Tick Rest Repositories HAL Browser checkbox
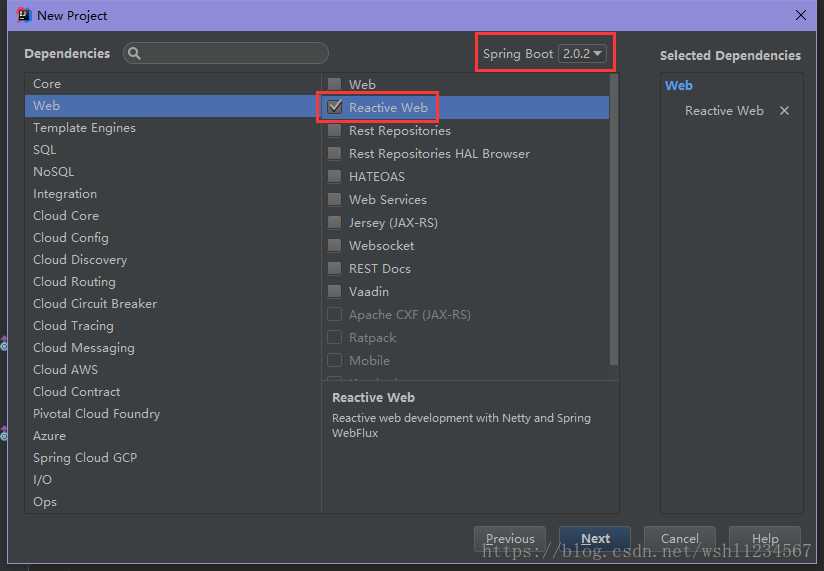This screenshot has width=824, height=571. (334, 153)
